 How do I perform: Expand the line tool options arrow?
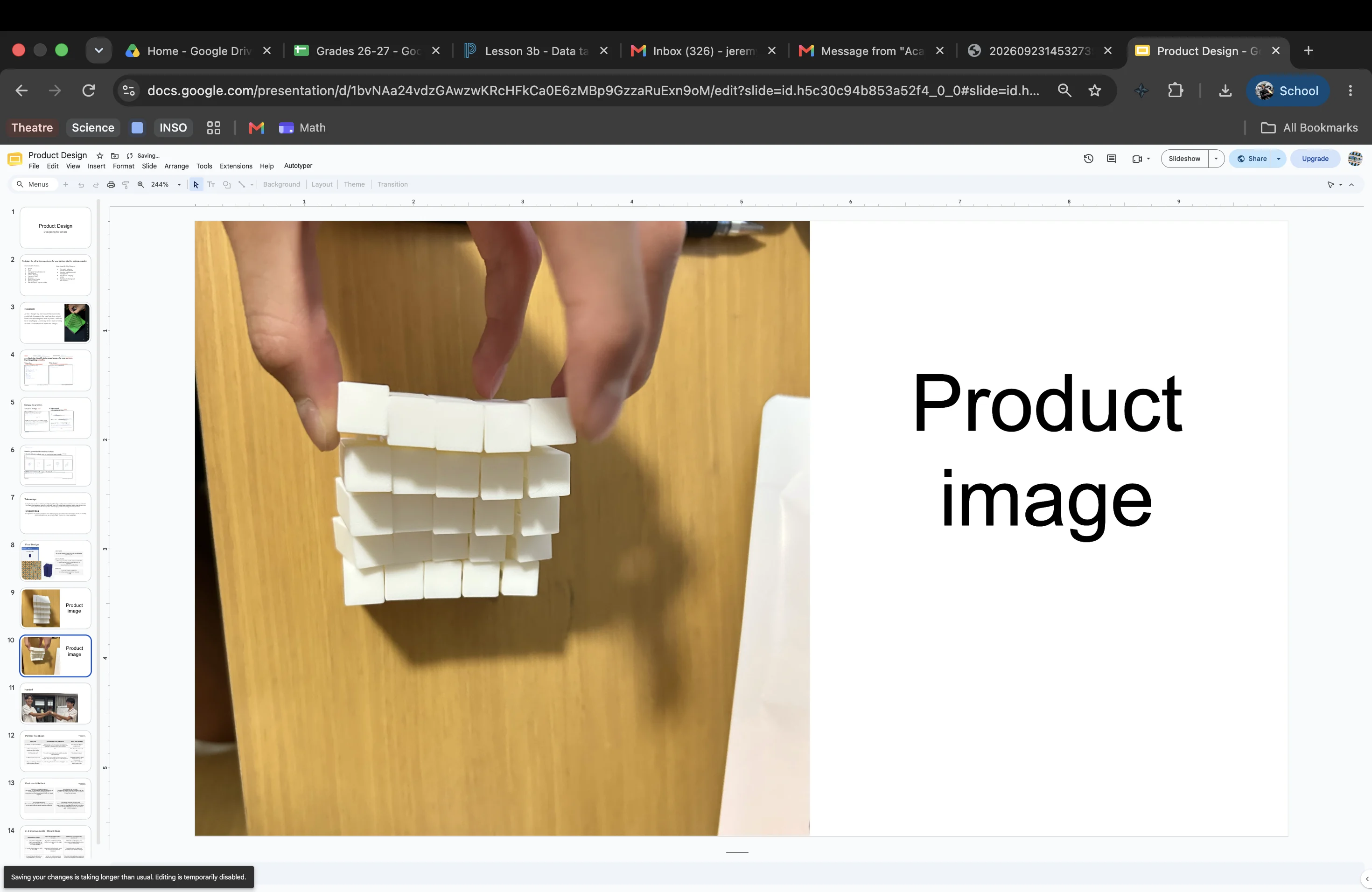252,185
